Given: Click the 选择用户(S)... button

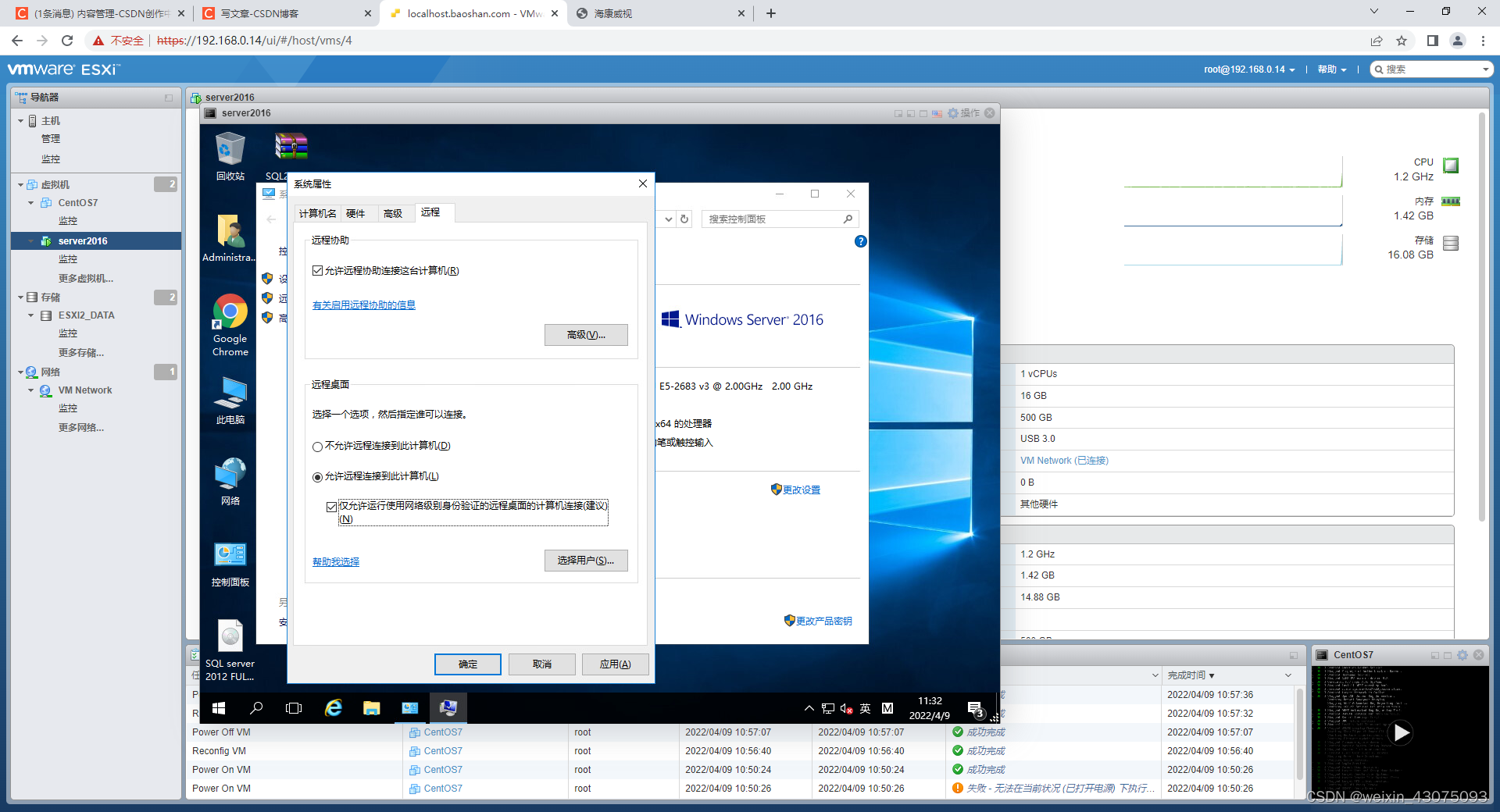Looking at the screenshot, I should coord(586,561).
